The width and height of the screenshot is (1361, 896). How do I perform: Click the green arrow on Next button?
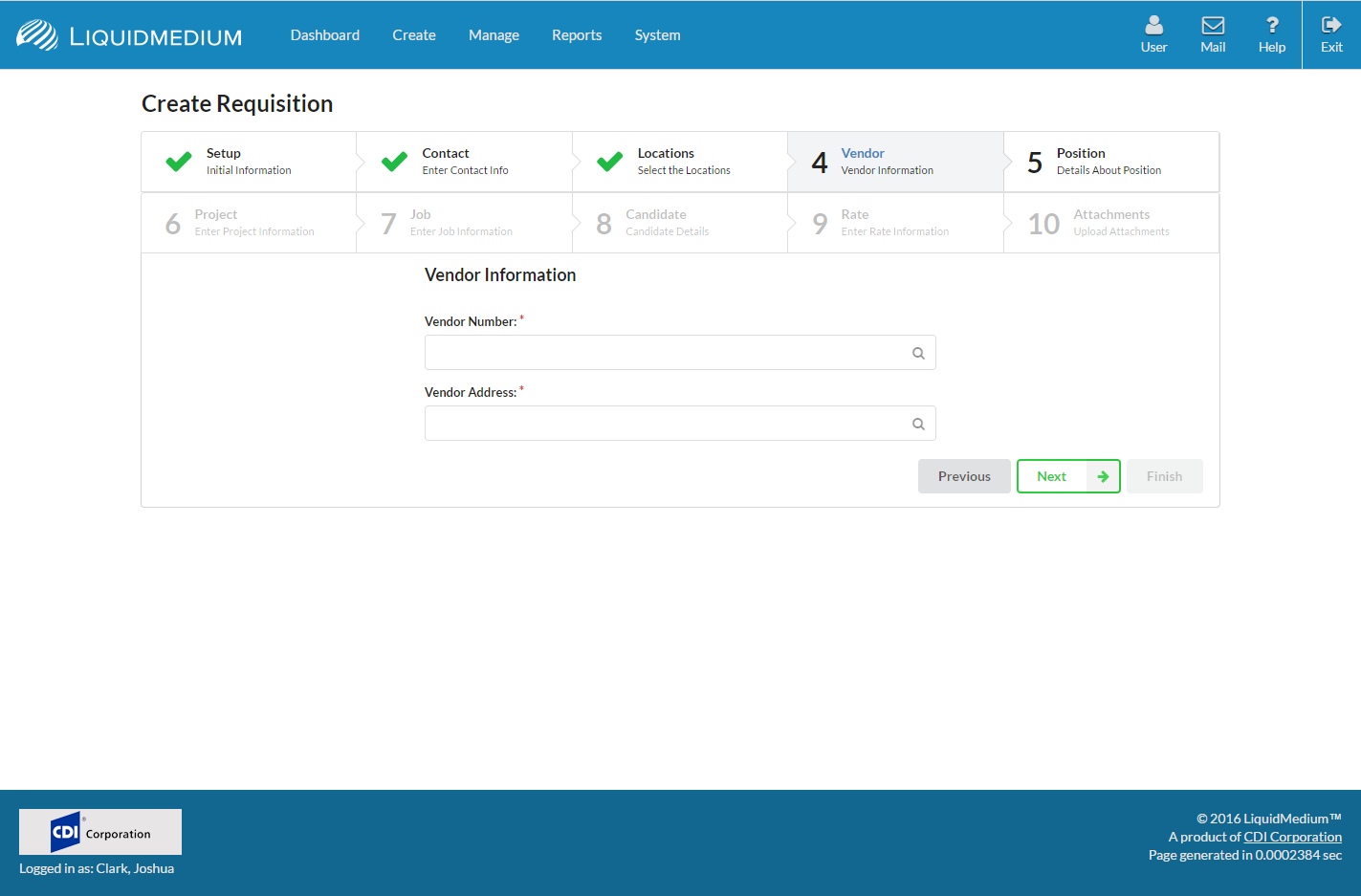(x=1103, y=476)
